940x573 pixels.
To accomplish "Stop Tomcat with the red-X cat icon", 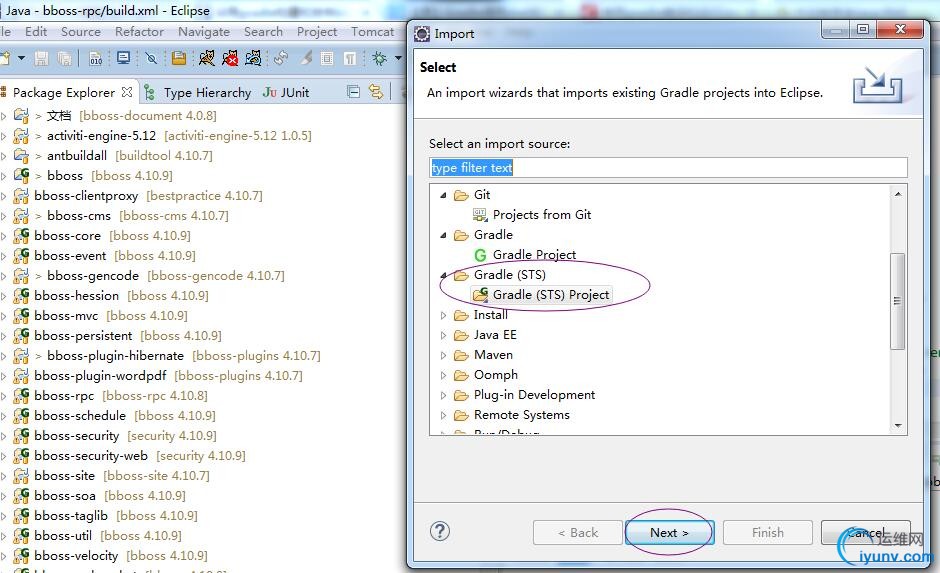I will point(230,58).
